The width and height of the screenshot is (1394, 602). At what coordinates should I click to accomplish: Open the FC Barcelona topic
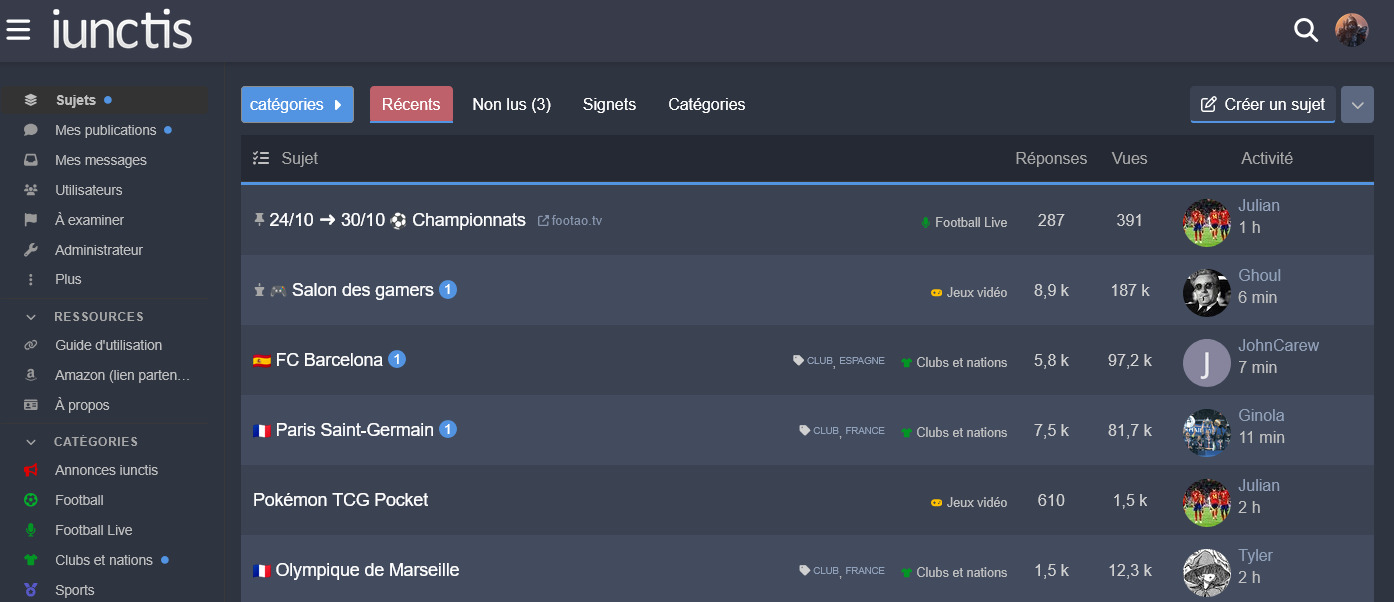click(329, 360)
